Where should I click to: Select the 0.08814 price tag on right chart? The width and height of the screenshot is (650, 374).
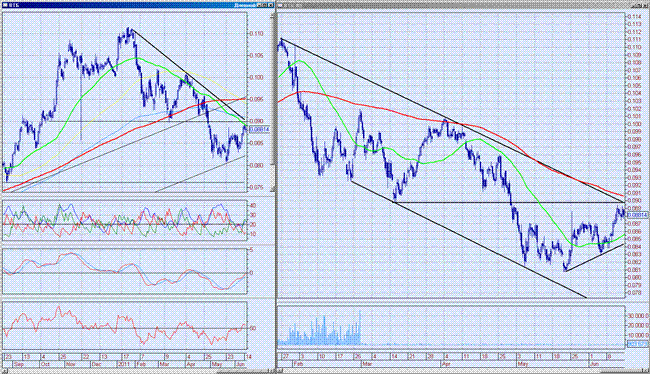click(638, 215)
